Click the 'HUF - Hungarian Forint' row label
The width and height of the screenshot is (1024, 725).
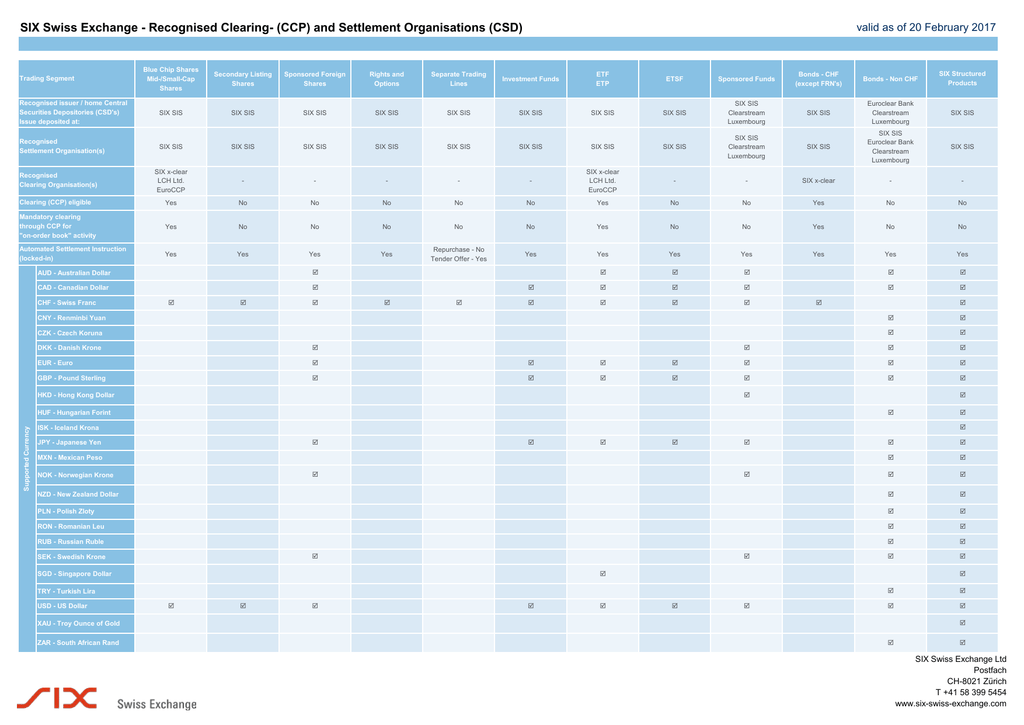pos(86,412)
